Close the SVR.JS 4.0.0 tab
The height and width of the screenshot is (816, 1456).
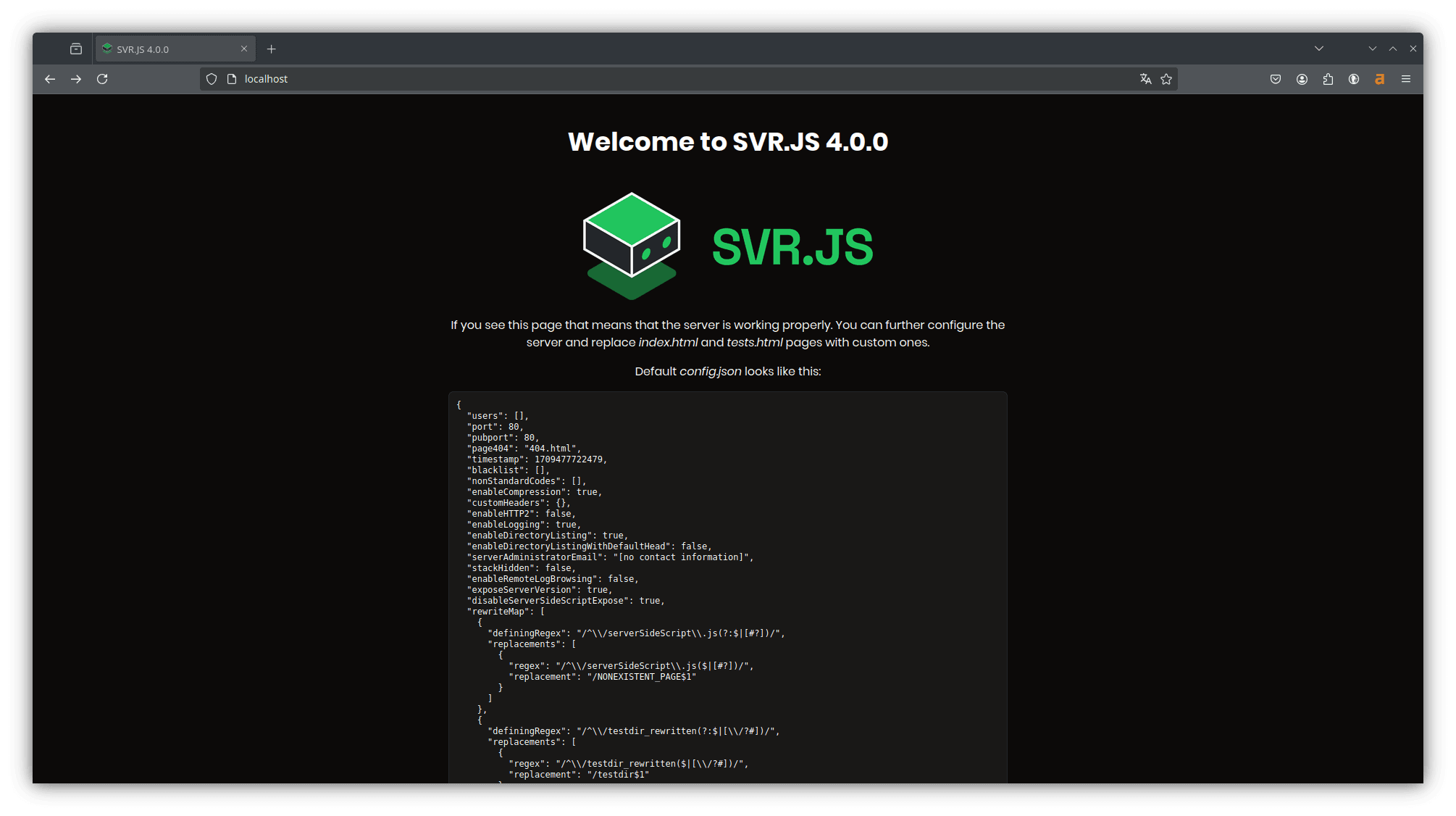pos(244,49)
